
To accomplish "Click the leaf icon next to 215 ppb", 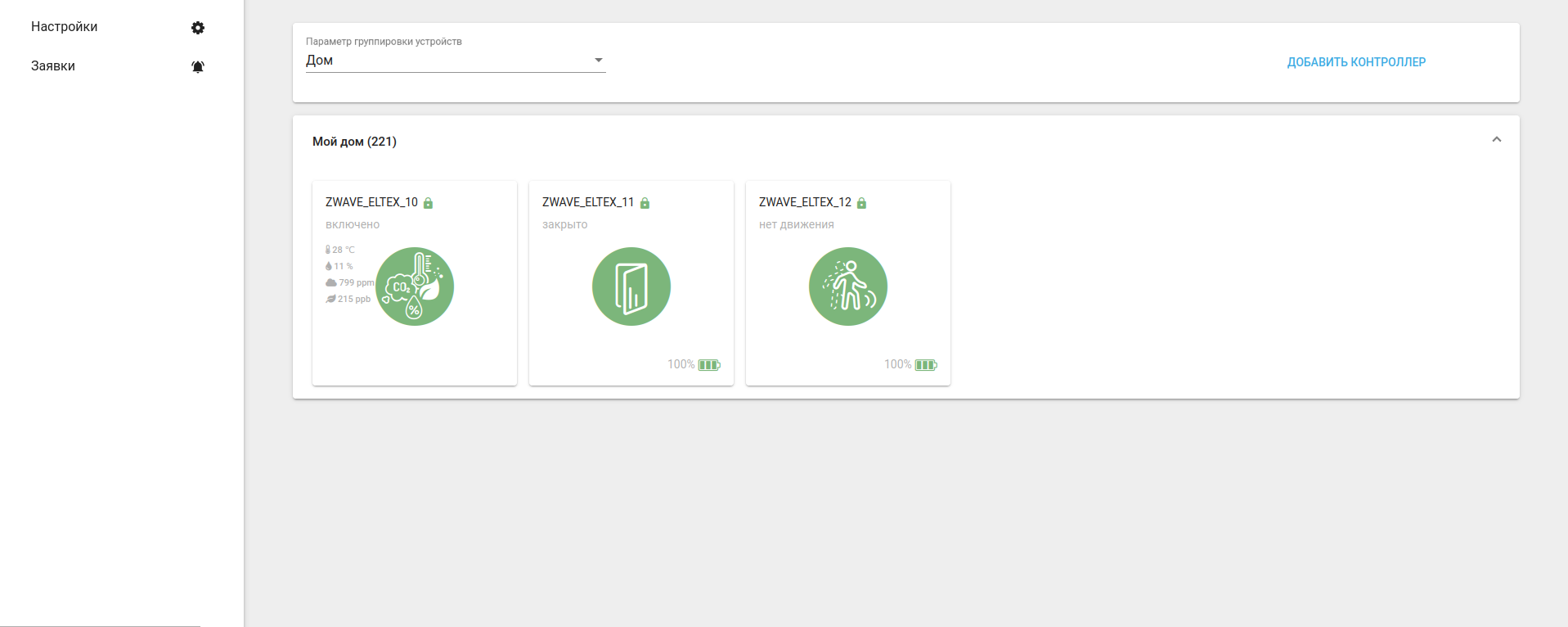I will click(x=331, y=299).
